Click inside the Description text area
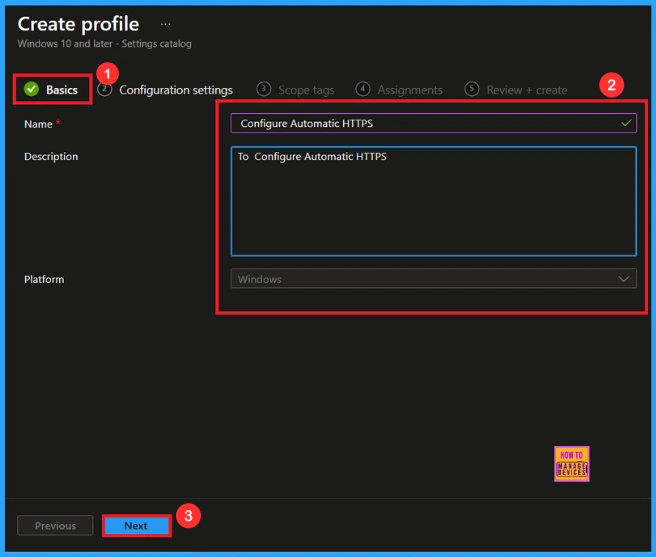Viewport: 656px width, 557px height. (x=433, y=201)
